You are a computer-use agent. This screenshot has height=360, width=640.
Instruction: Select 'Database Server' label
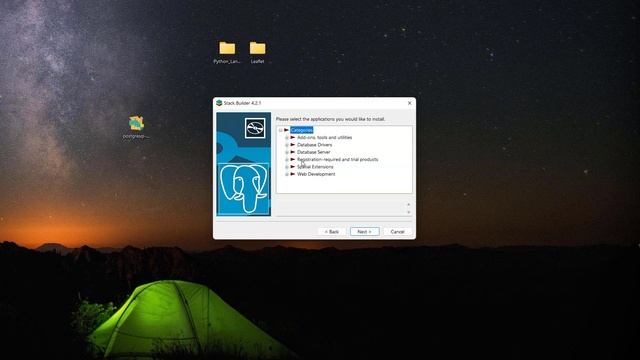[x=313, y=152]
